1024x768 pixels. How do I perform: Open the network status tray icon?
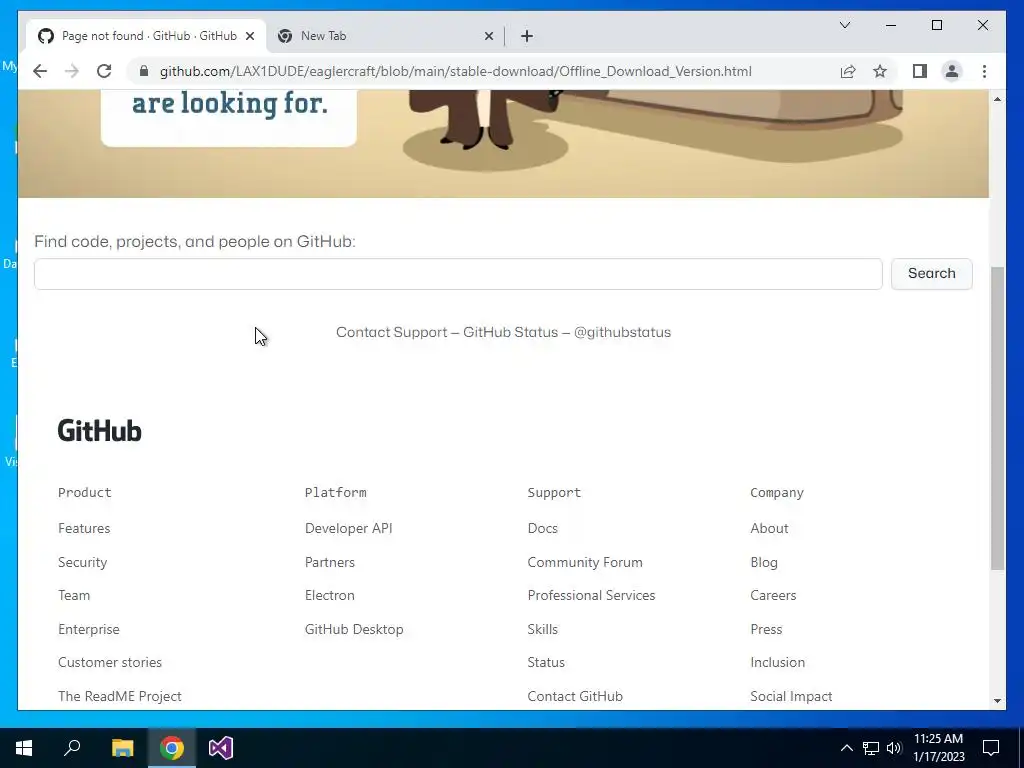(871, 748)
